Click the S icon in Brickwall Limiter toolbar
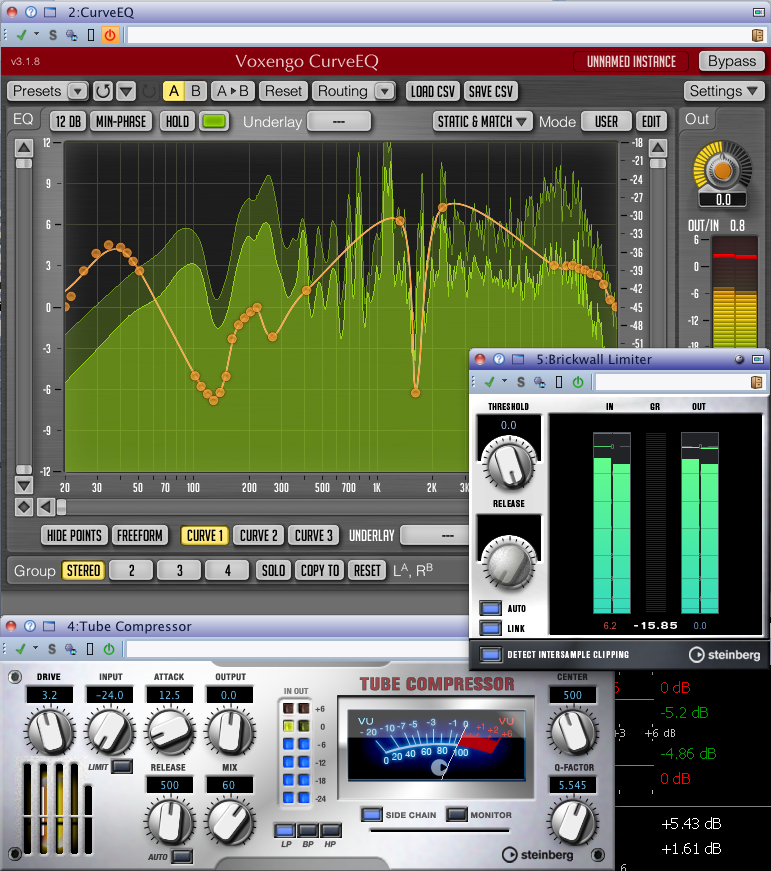 coord(520,382)
